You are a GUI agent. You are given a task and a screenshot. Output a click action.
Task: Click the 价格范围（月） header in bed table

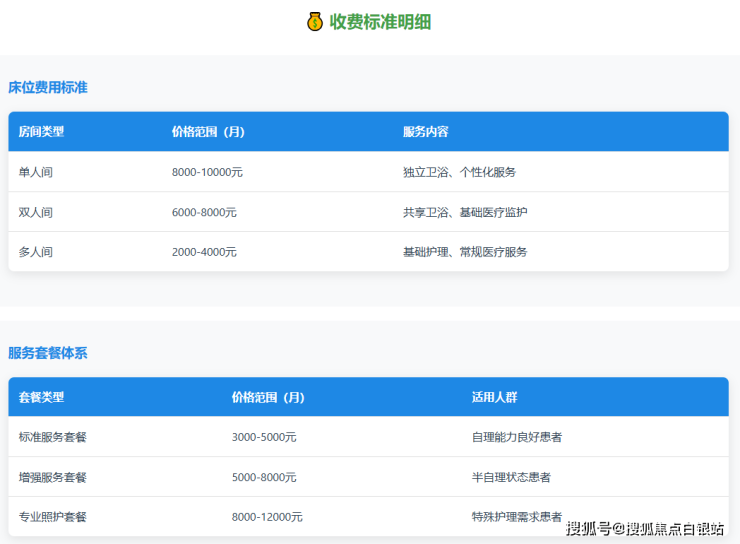click(208, 132)
